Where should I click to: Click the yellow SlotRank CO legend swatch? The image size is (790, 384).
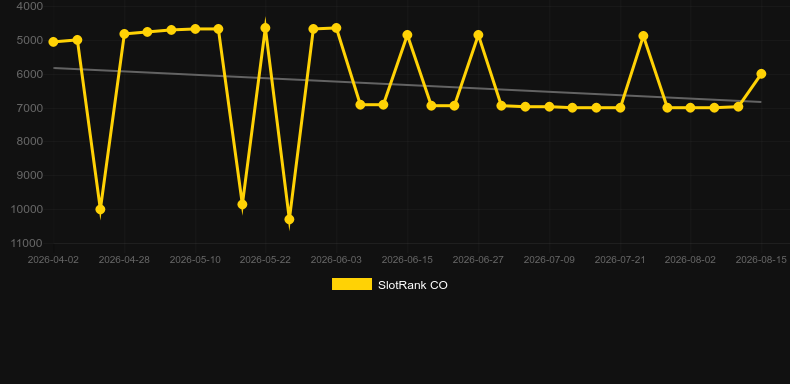(x=352, y=284)
